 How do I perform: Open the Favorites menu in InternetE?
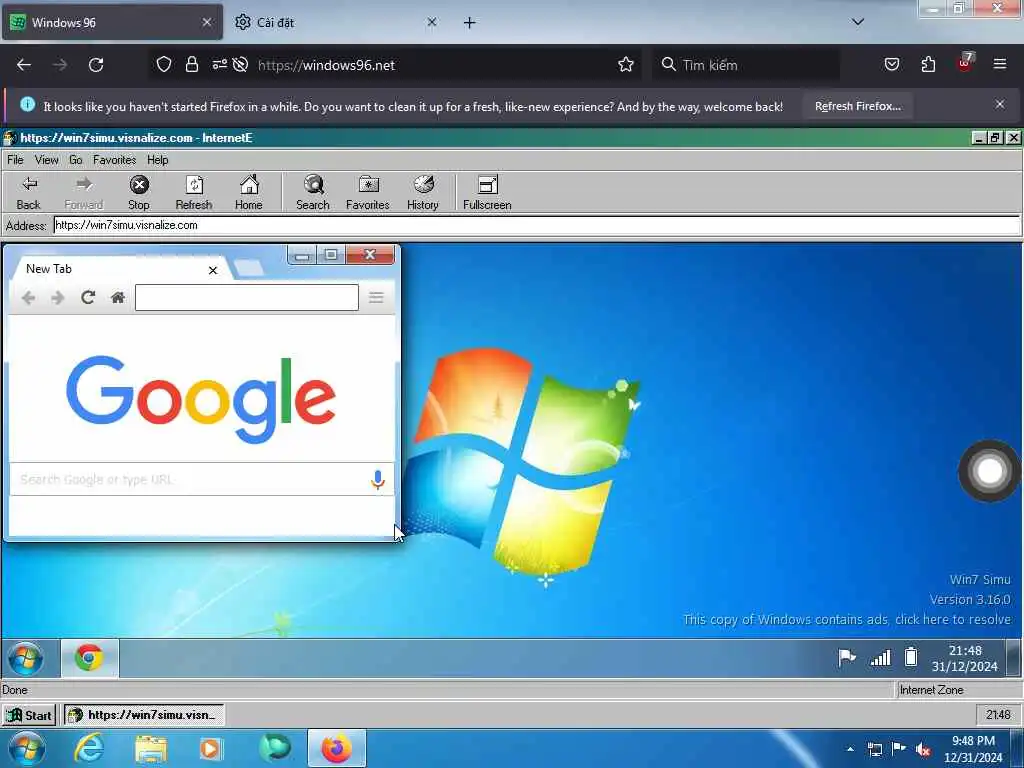114,160
